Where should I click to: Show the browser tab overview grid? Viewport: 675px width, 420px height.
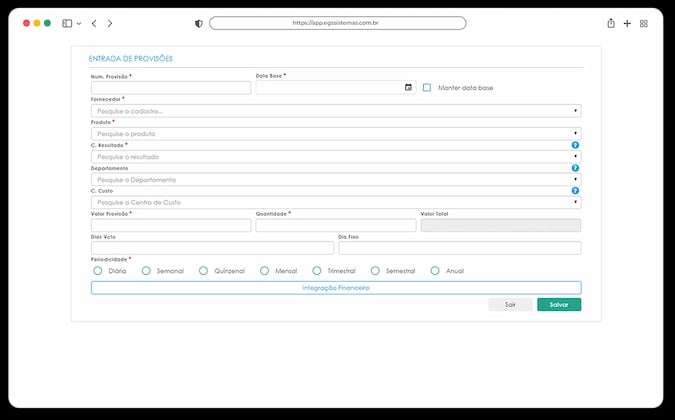(x=644, y=24)
